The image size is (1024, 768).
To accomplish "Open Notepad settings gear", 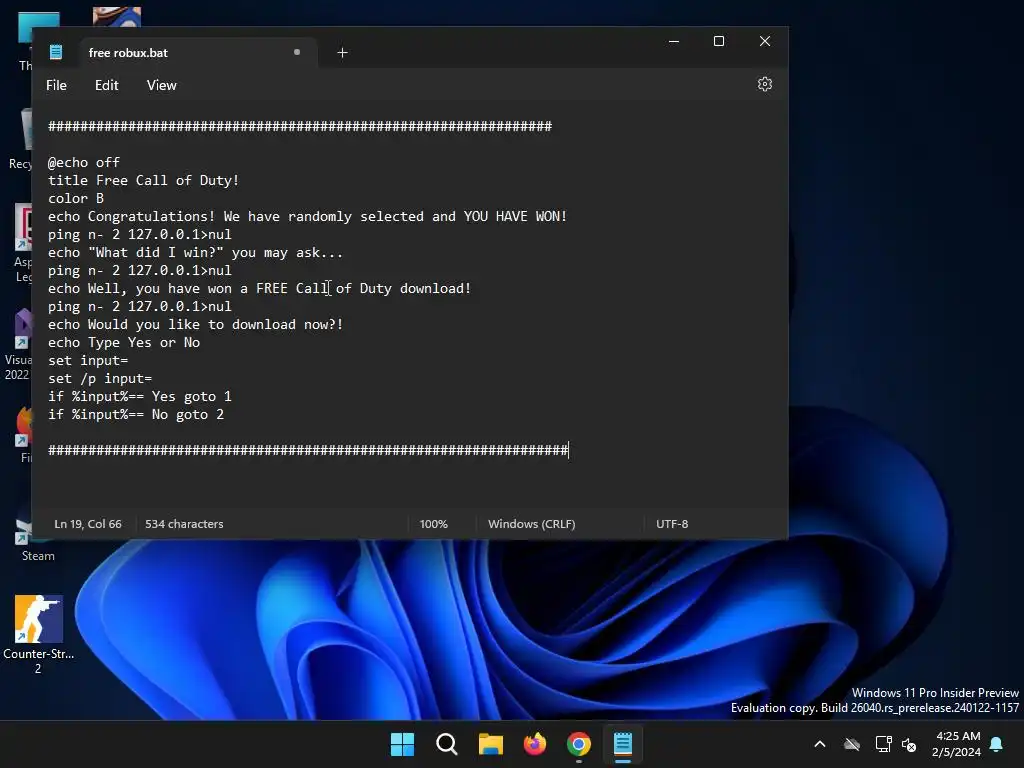I will point(765,84).
